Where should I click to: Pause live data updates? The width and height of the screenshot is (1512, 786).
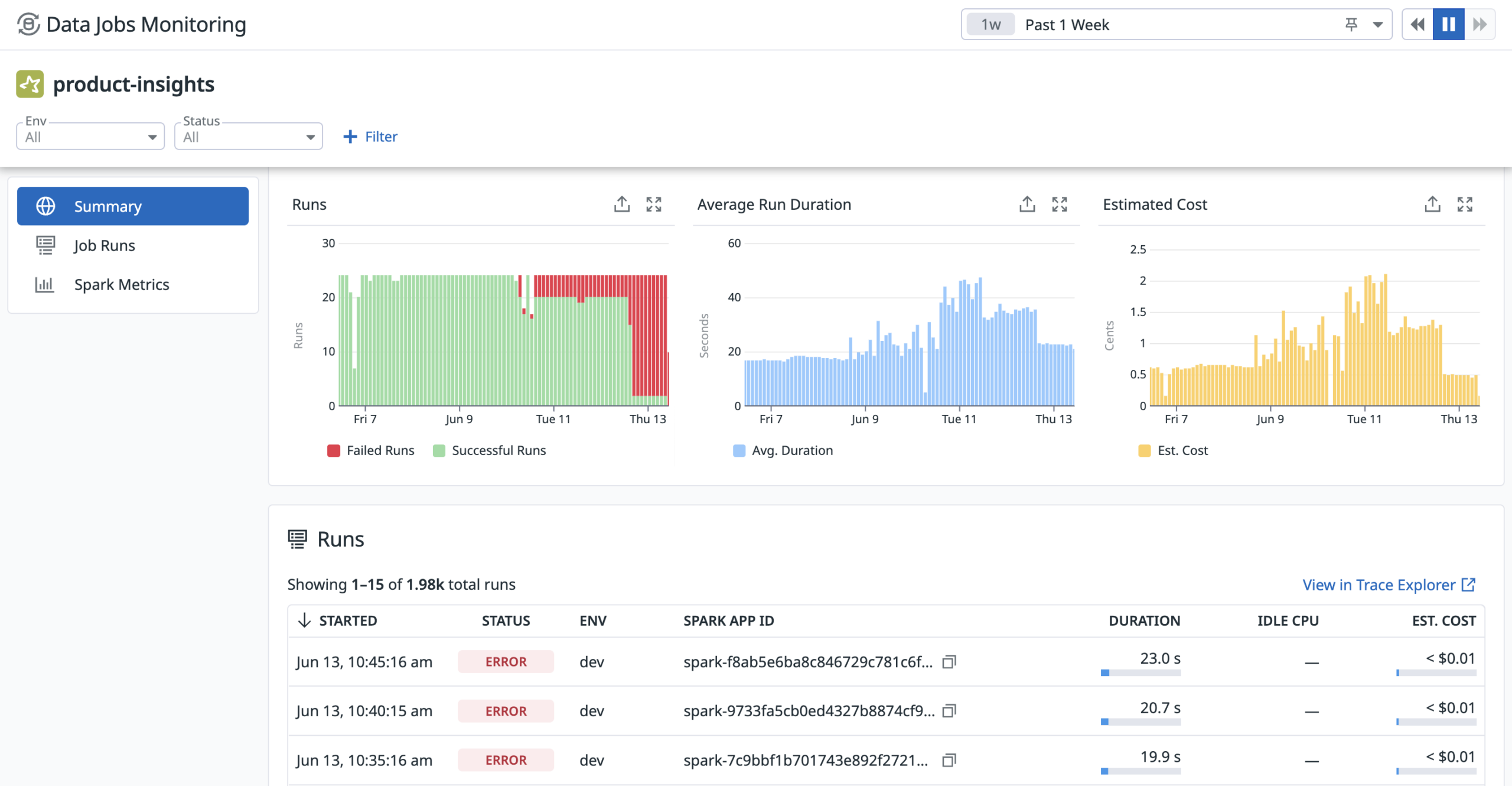[1448, 25]
